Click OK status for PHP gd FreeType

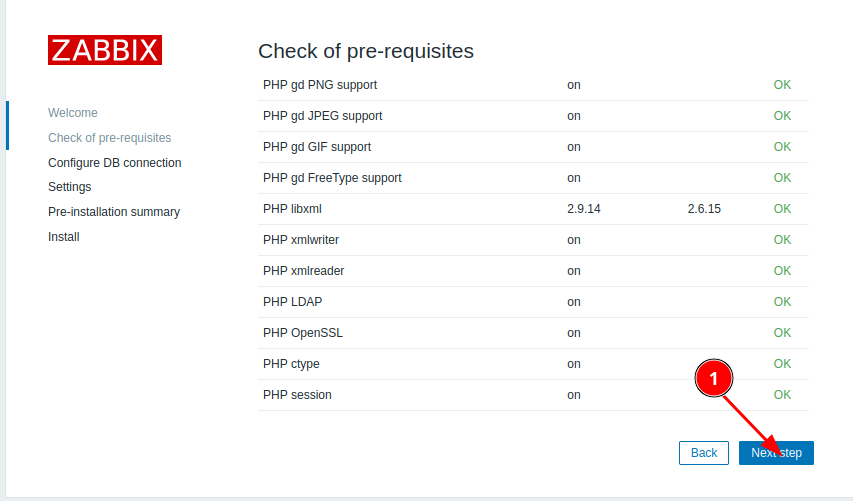(782, 178)
